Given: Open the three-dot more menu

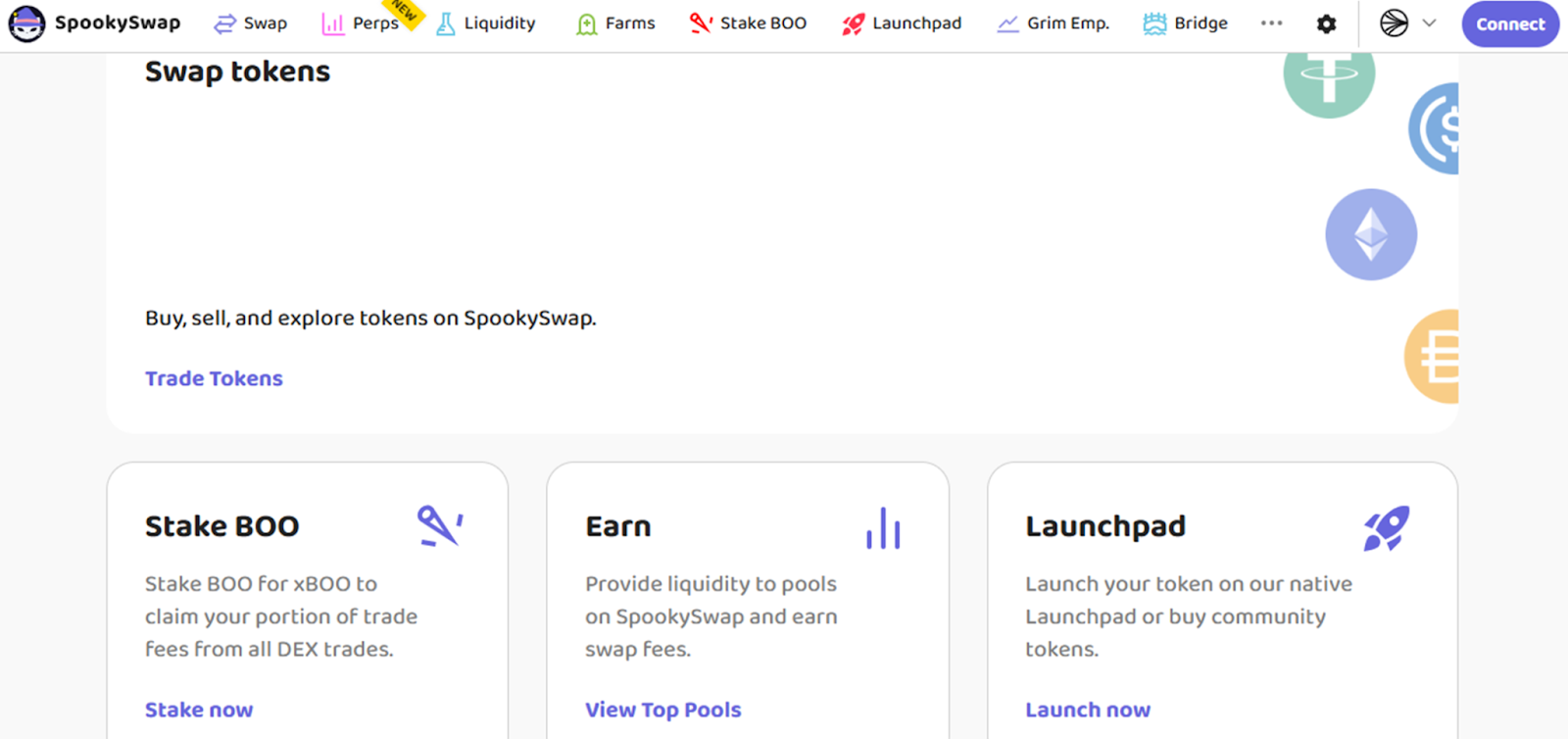Looking at the screenshot, I should click(1271, 24).
